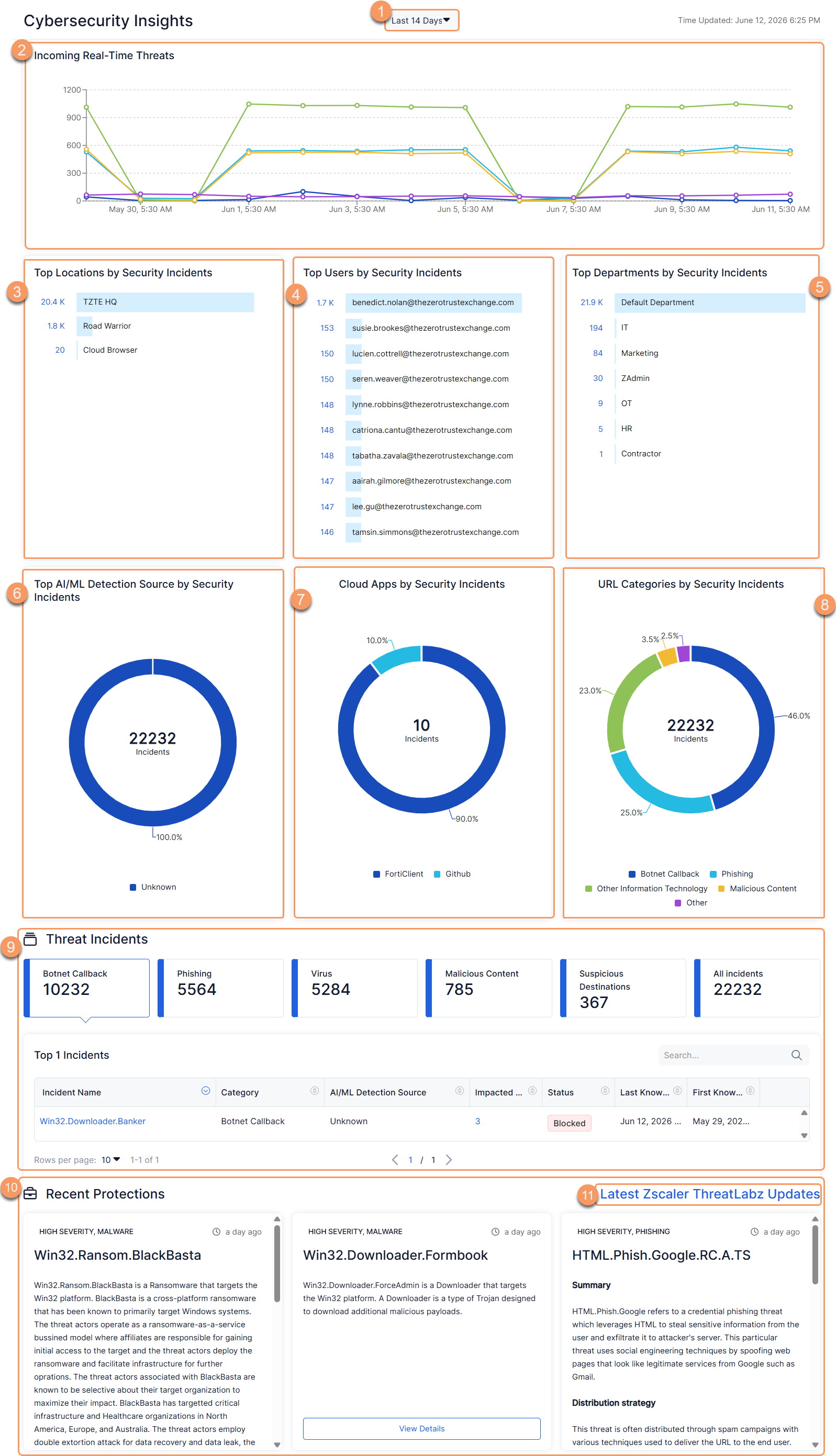Open Latest Zscaler ThreatLabz Updates link

[x=710, y=1194]
